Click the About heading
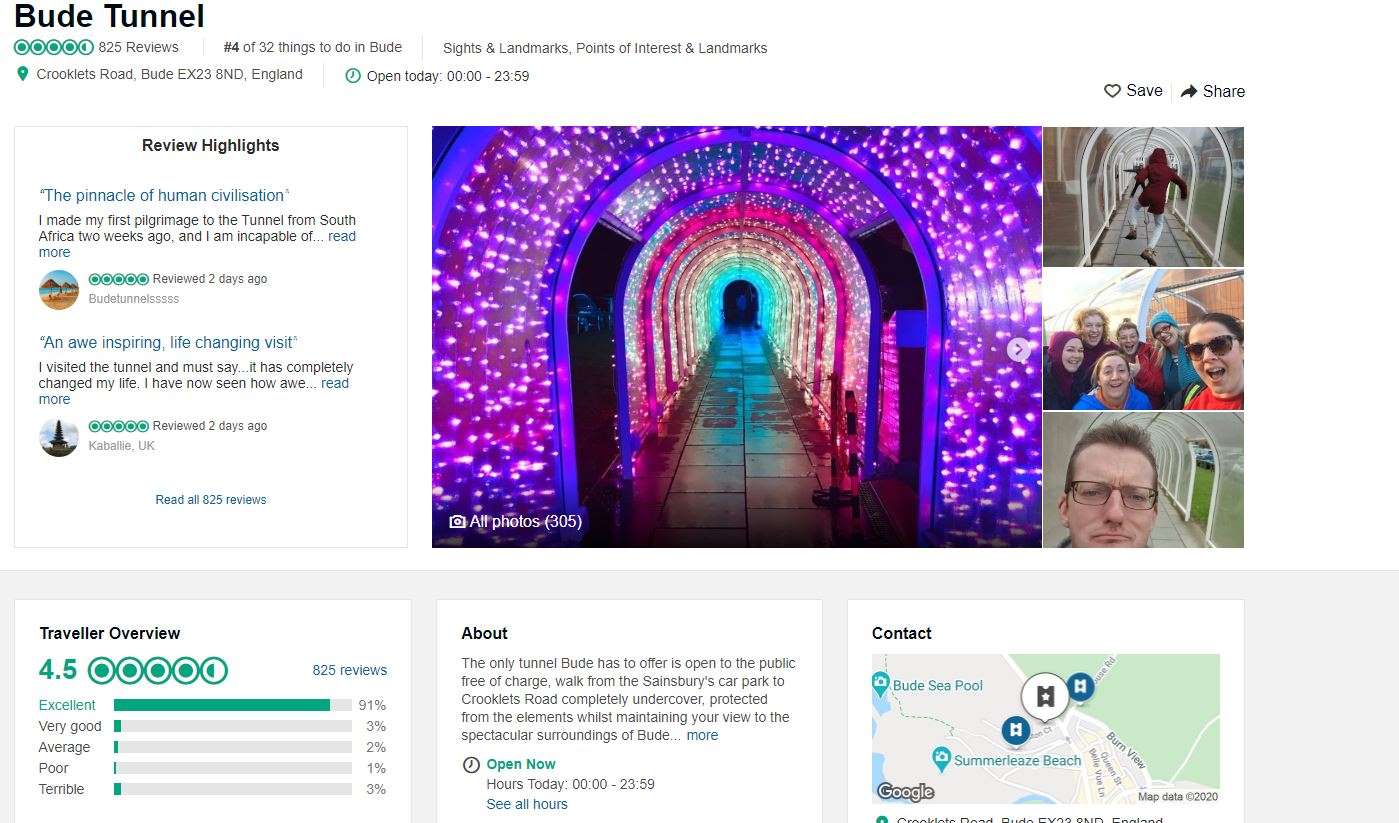This screenshot has height=823, width=1399. click(485, 633)
